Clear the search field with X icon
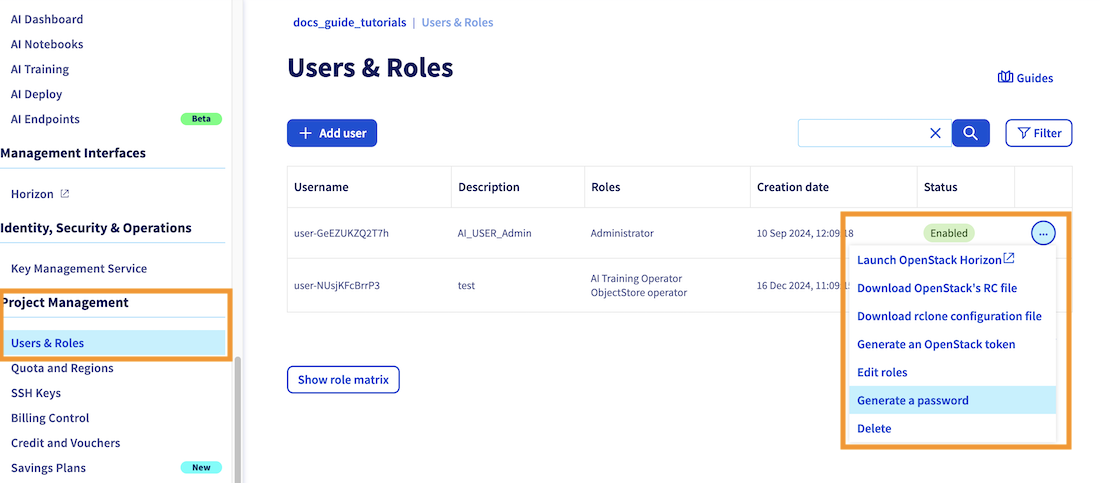 click(x=935, y=133)
